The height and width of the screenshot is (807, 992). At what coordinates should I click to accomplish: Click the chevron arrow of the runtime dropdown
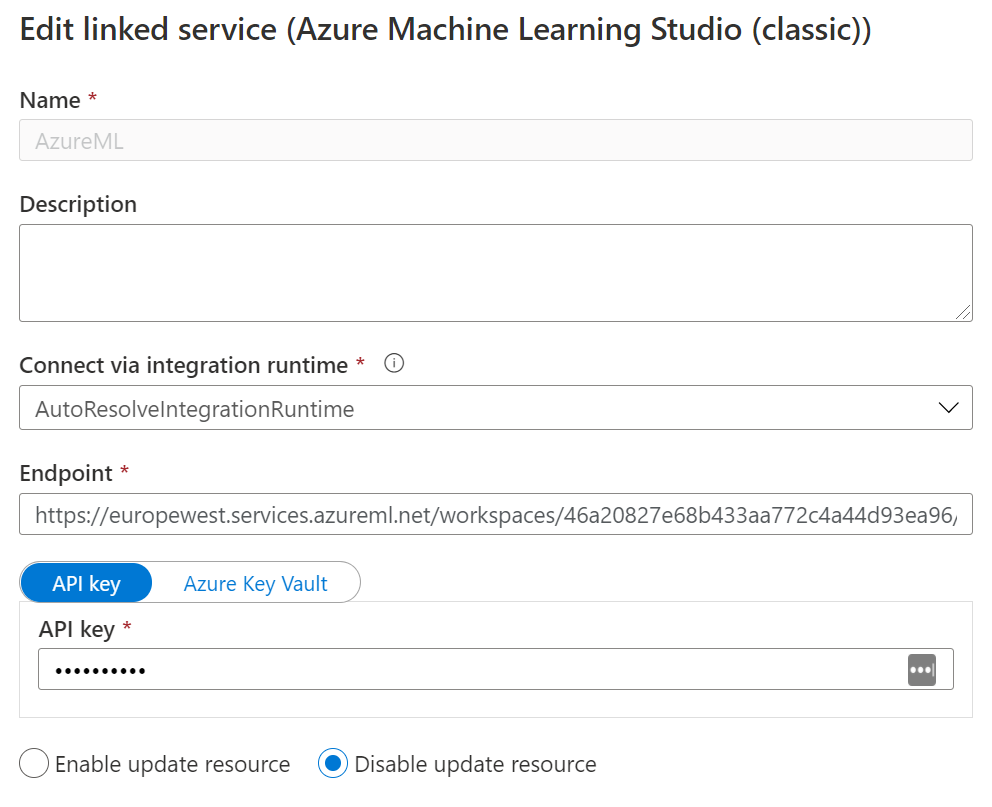(x=948, y=408)
